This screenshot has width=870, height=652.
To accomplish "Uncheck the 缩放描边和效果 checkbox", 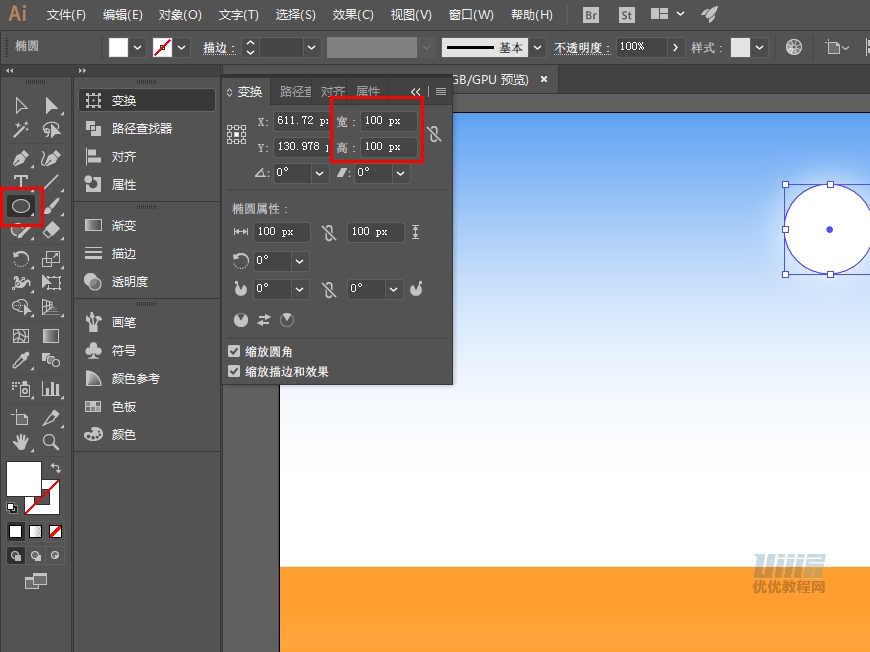I will (x=234, y=371).
